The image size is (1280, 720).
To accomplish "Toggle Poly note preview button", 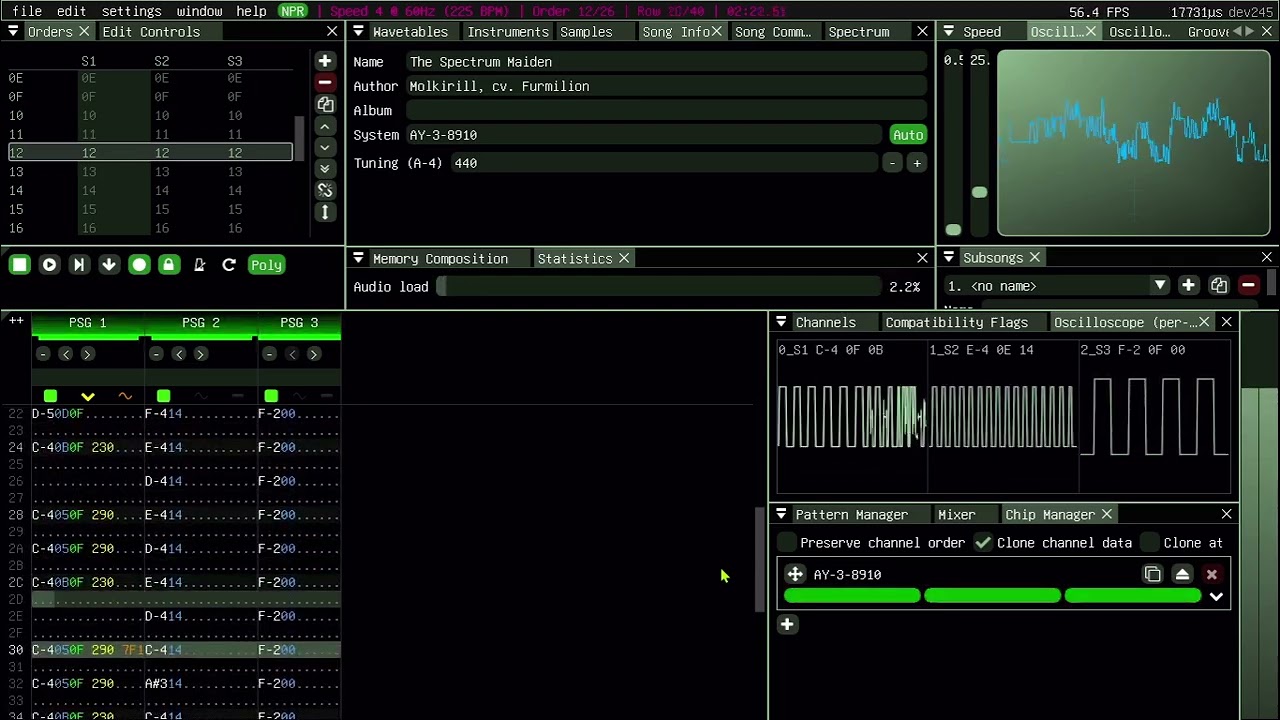I will pyautogui.click(x=266, y=265).
